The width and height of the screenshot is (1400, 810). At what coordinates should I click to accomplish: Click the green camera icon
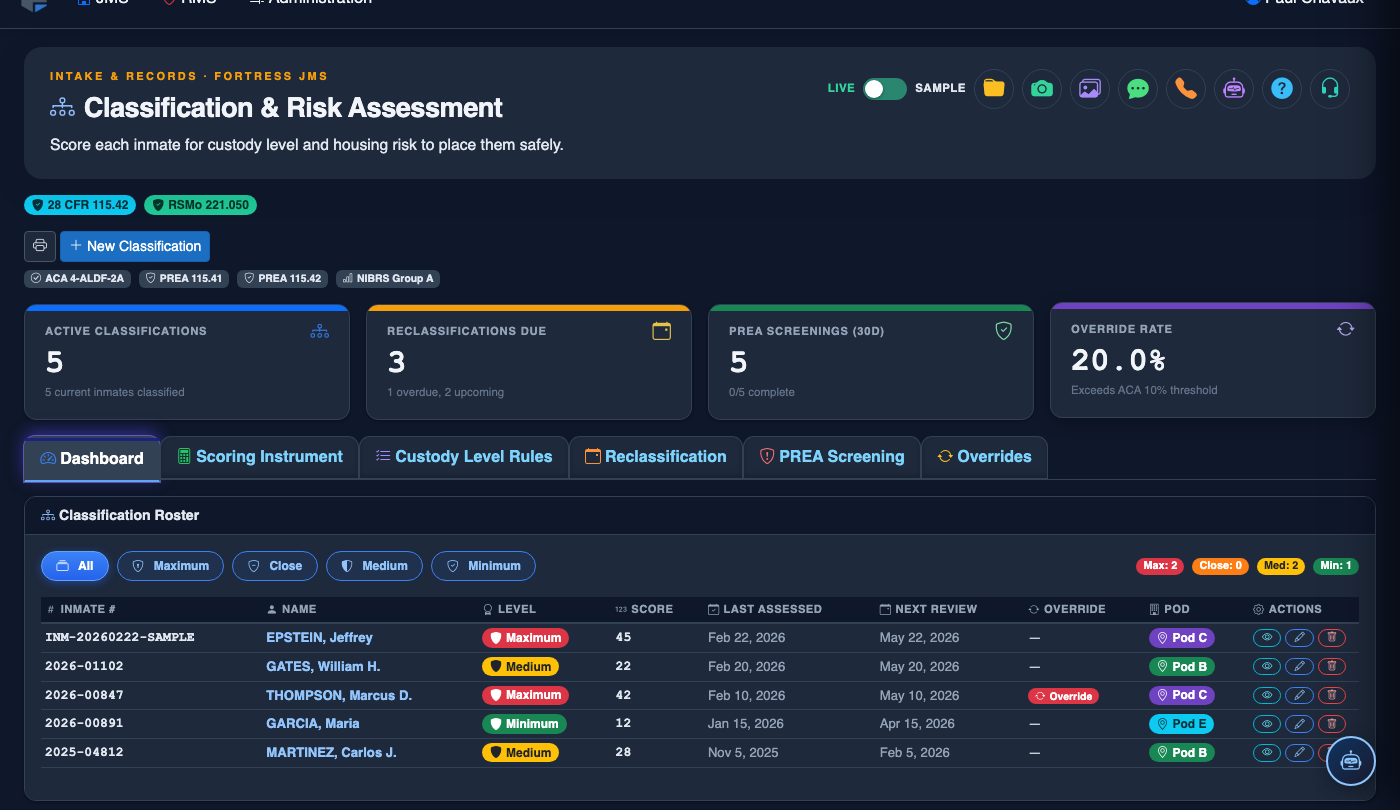tap(1042, 88)
